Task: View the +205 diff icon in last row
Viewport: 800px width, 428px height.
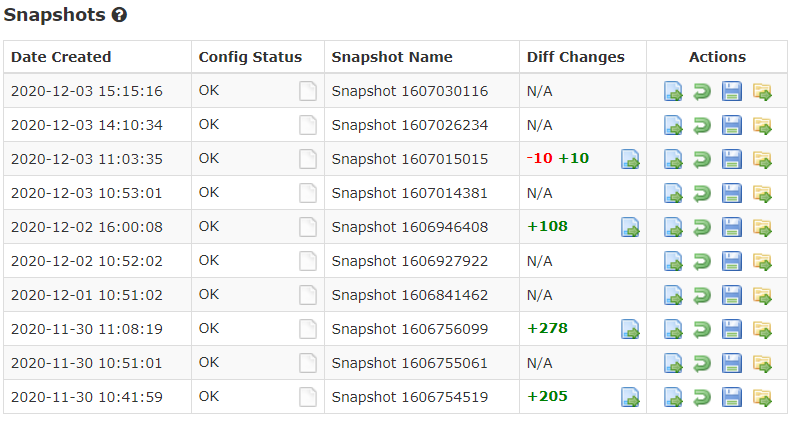Action: pos(630,398)
